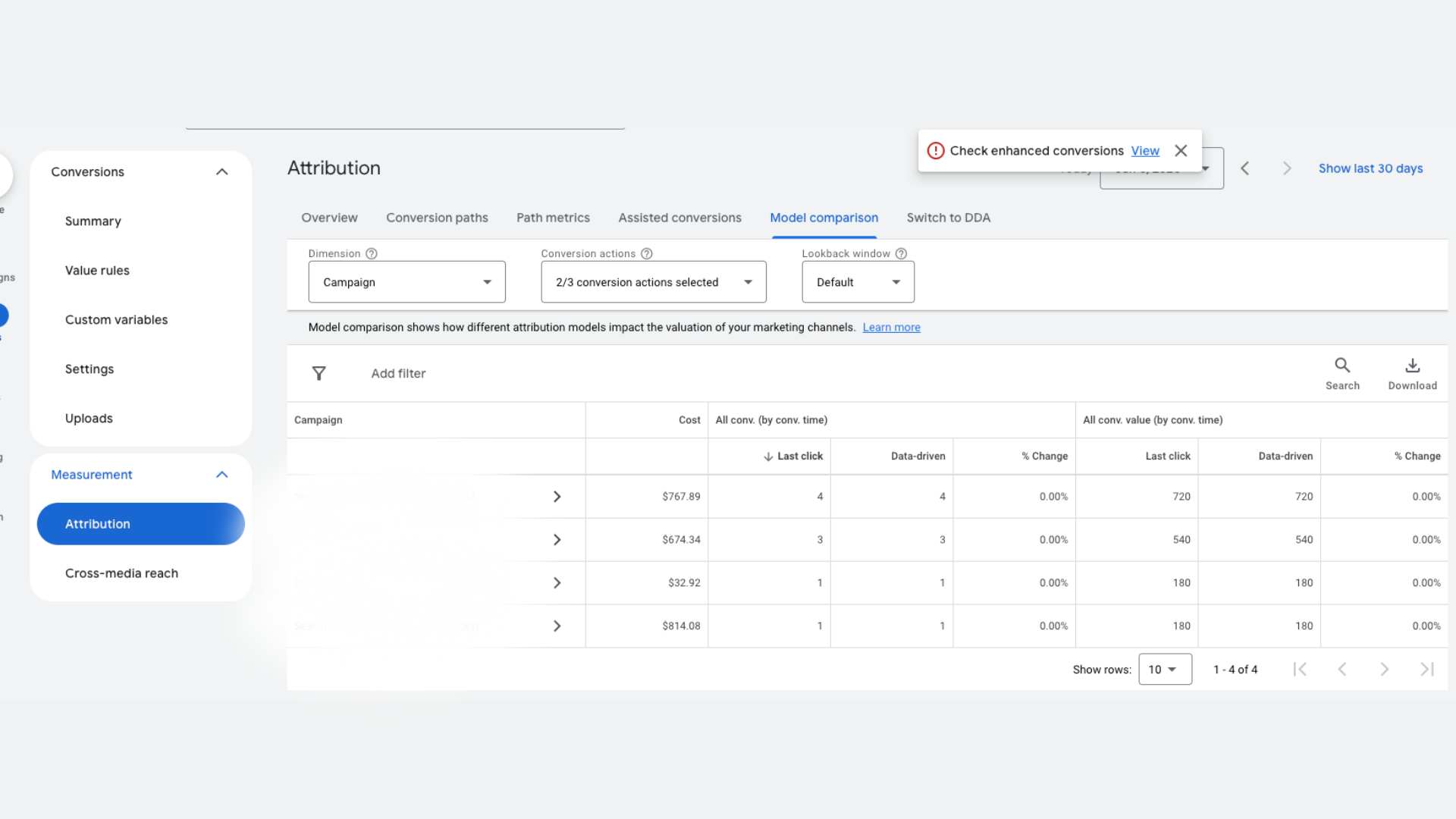Viewport: 1456px width, 819px height.
Task: Collapse the Conversions sidebar section
Action: pos(221,172)
